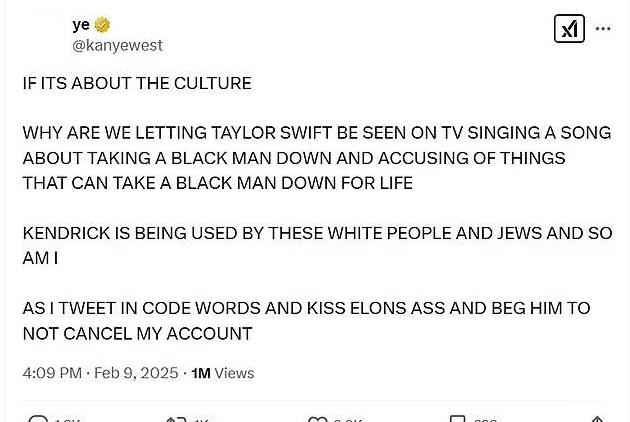Click the Feb 9, 2025 date

tap(136, 373)
